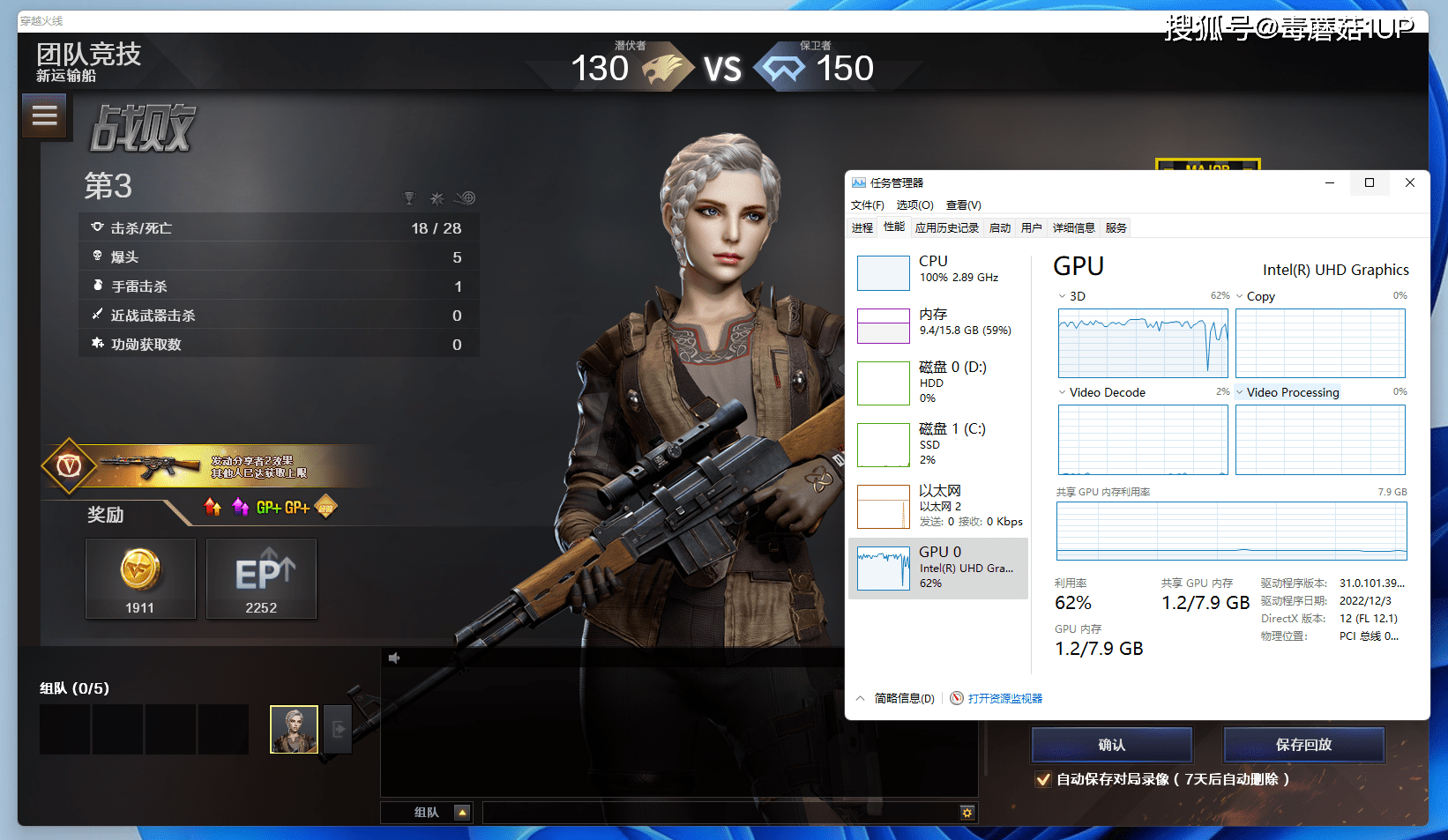Open chat settings gear icon
Viewport: 1448px width, 840px height.
pos(967,813)
